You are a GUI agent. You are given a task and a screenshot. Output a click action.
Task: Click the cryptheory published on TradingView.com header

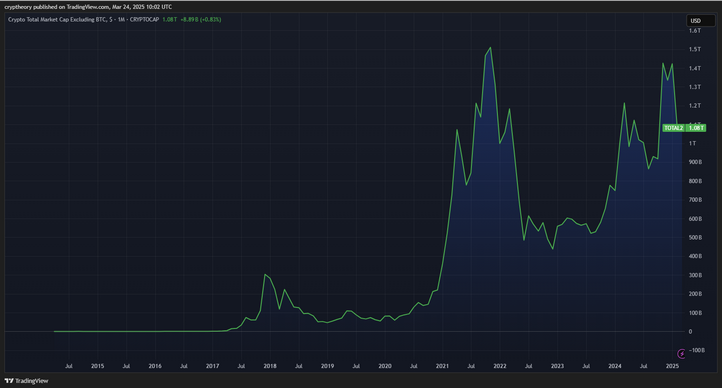tap(88, 7)
